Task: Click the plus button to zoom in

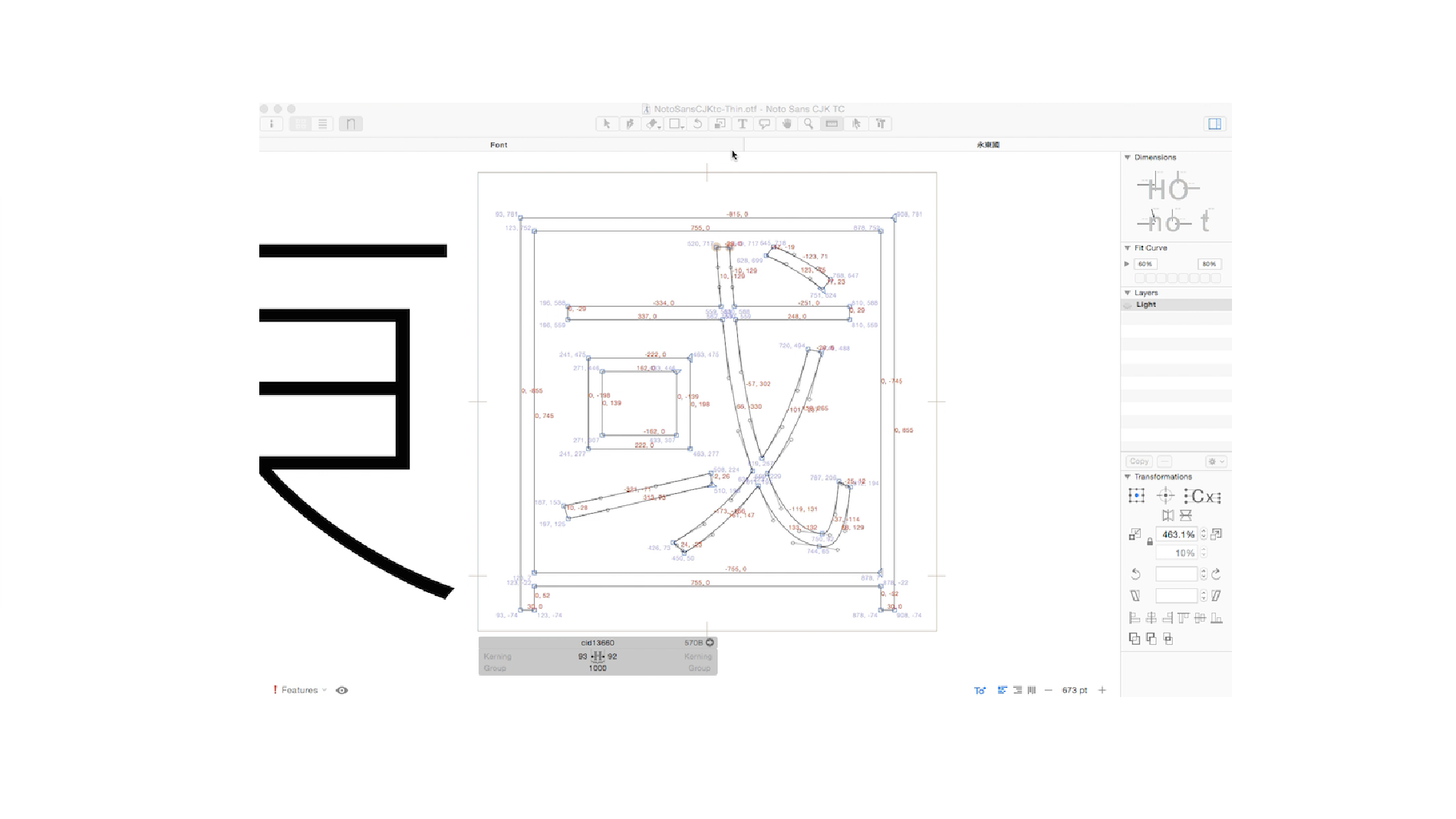Action: coord(1102,690)
